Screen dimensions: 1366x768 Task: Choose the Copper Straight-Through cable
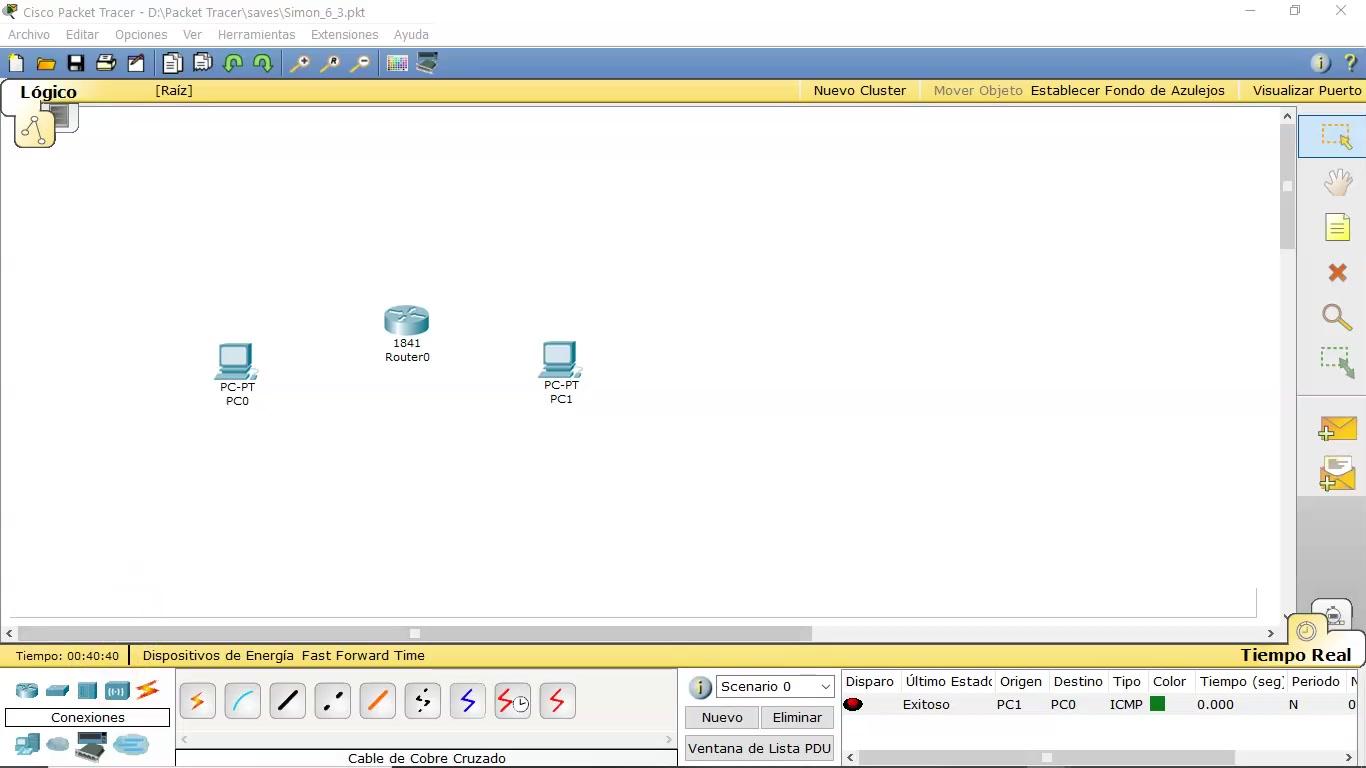[288, 701]
